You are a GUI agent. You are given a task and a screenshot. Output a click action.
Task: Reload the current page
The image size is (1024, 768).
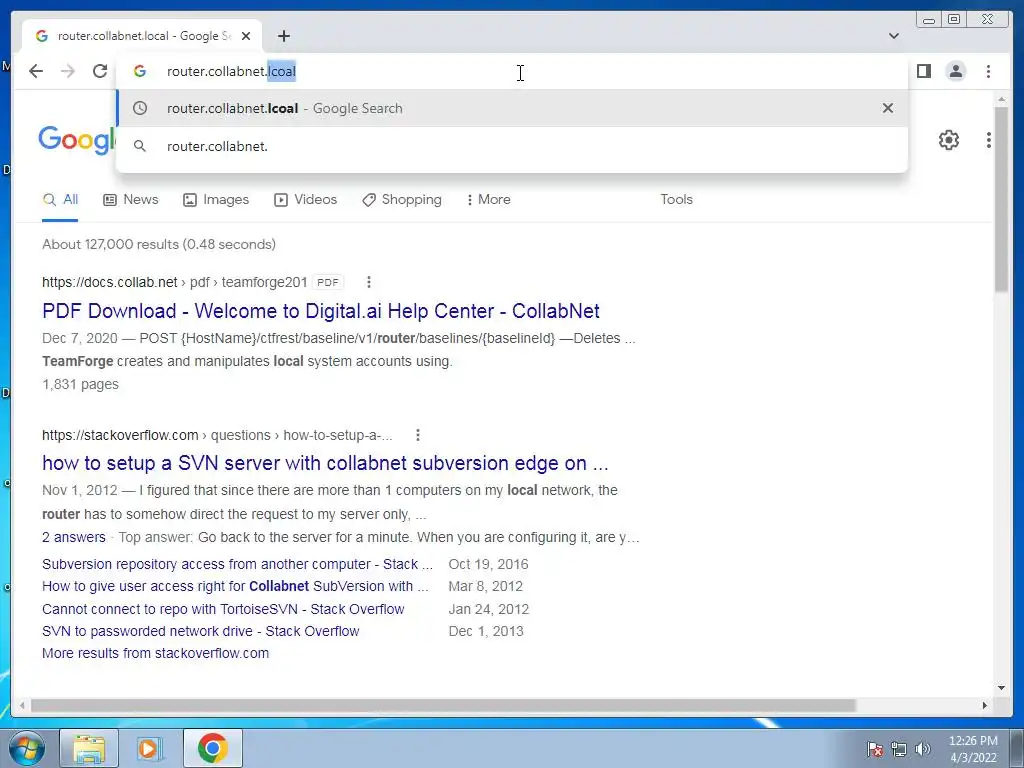coord(100,71)
